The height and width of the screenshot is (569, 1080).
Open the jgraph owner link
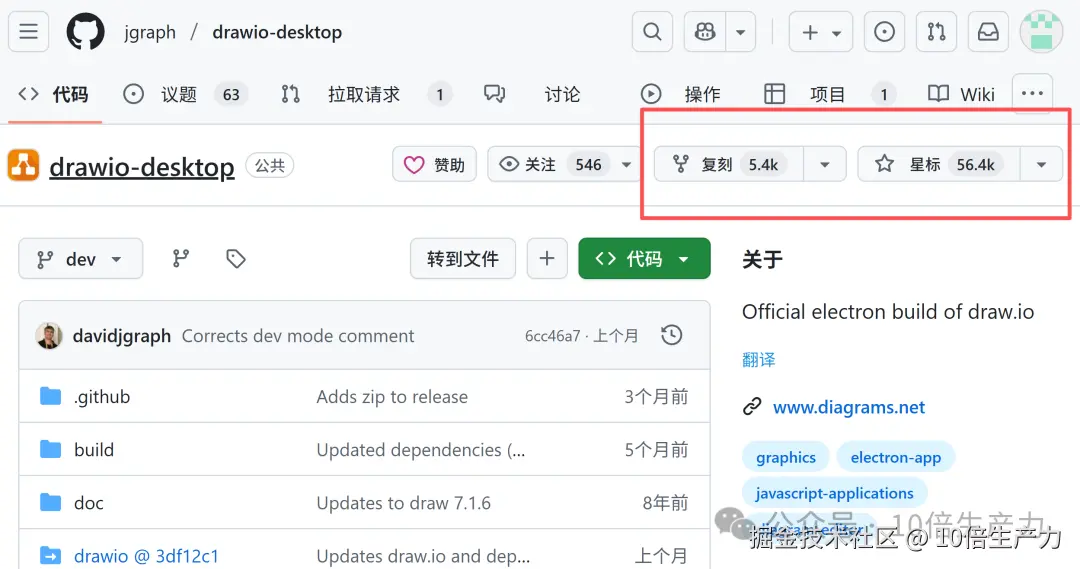click(x=150, y=32)
